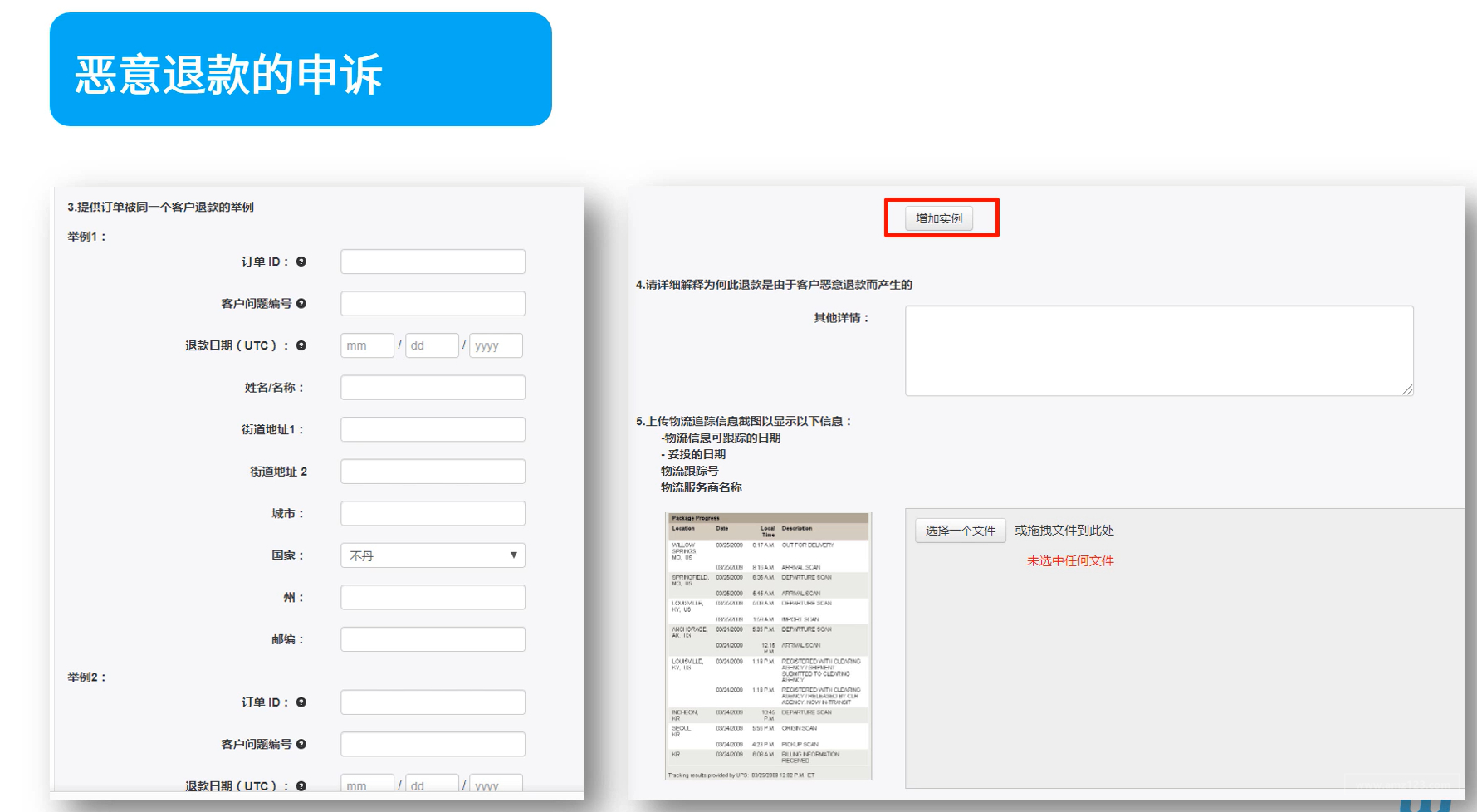
Task: Focus the 街道地址1 input field
Action: [433, 429]
